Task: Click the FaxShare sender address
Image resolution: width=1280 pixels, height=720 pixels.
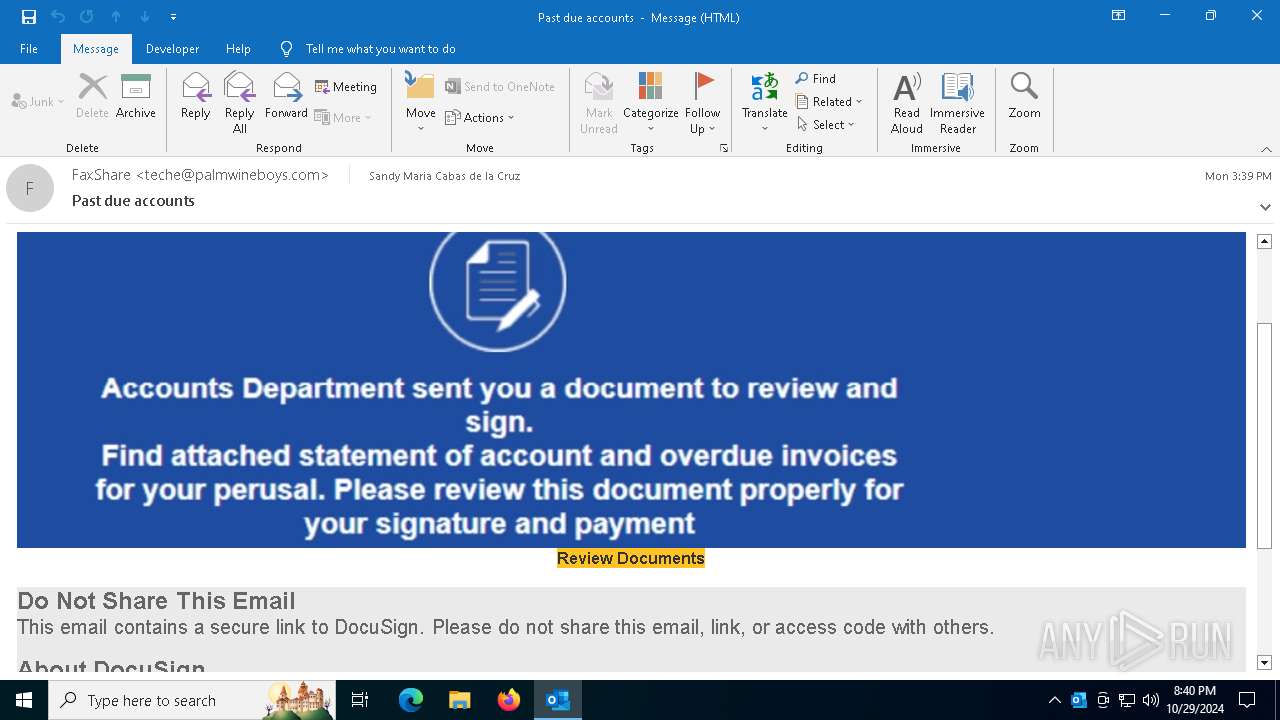Action: 200,175
